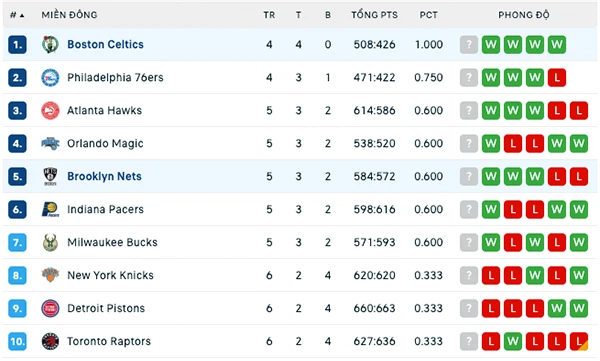Click the Detroit Pistons team name
This screenshot has width=600, height=361.
106,308
